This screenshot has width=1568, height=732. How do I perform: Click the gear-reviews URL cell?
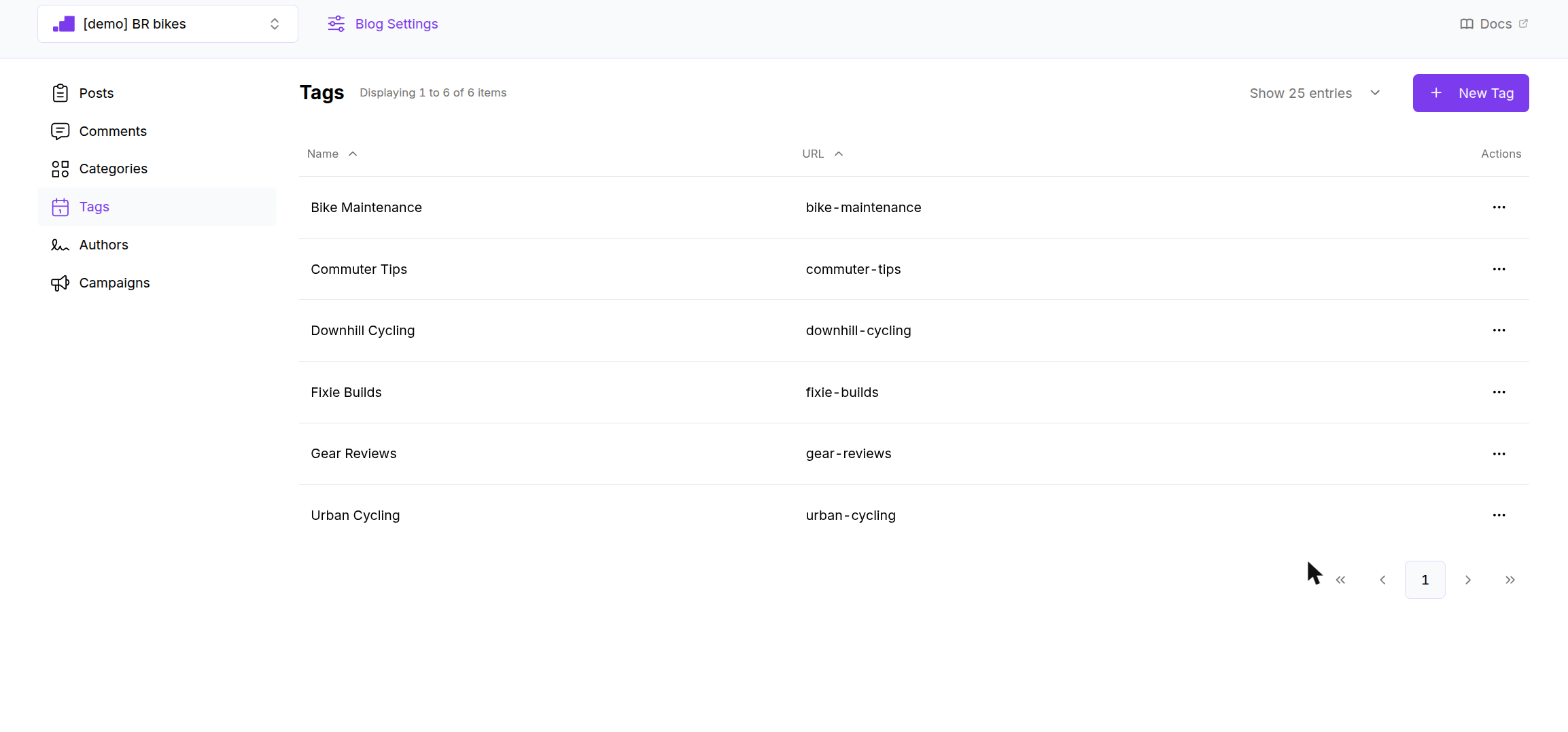tap(848, 453)
